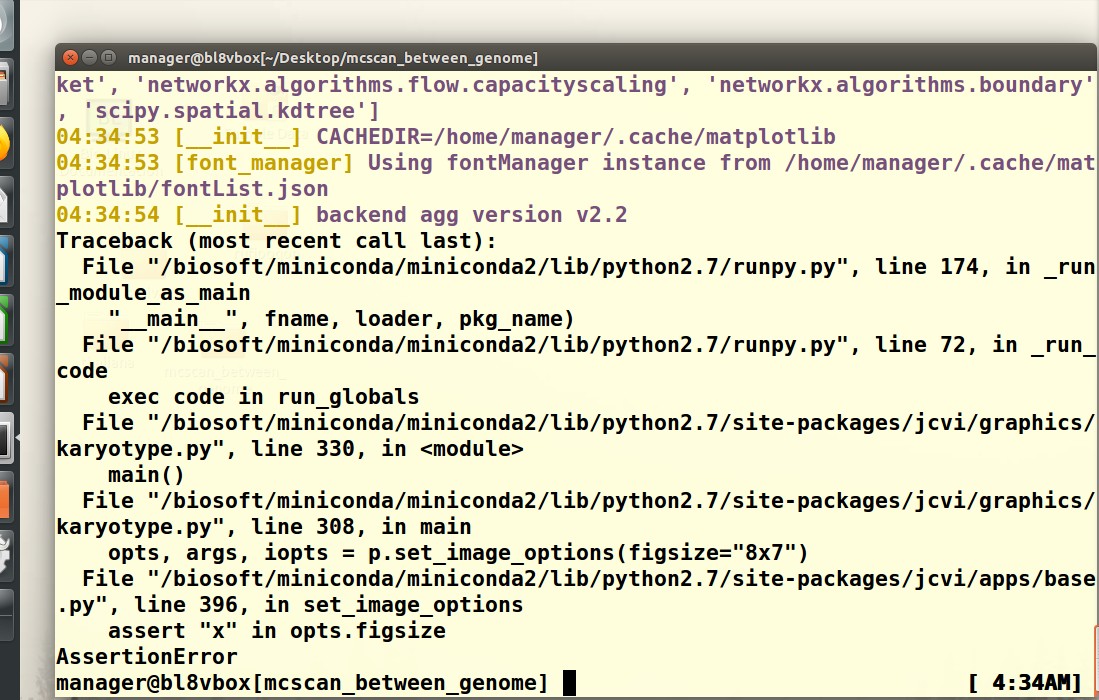Minimize the terminal window
This screenshot has height=700, width=1099.
(88, 58)
